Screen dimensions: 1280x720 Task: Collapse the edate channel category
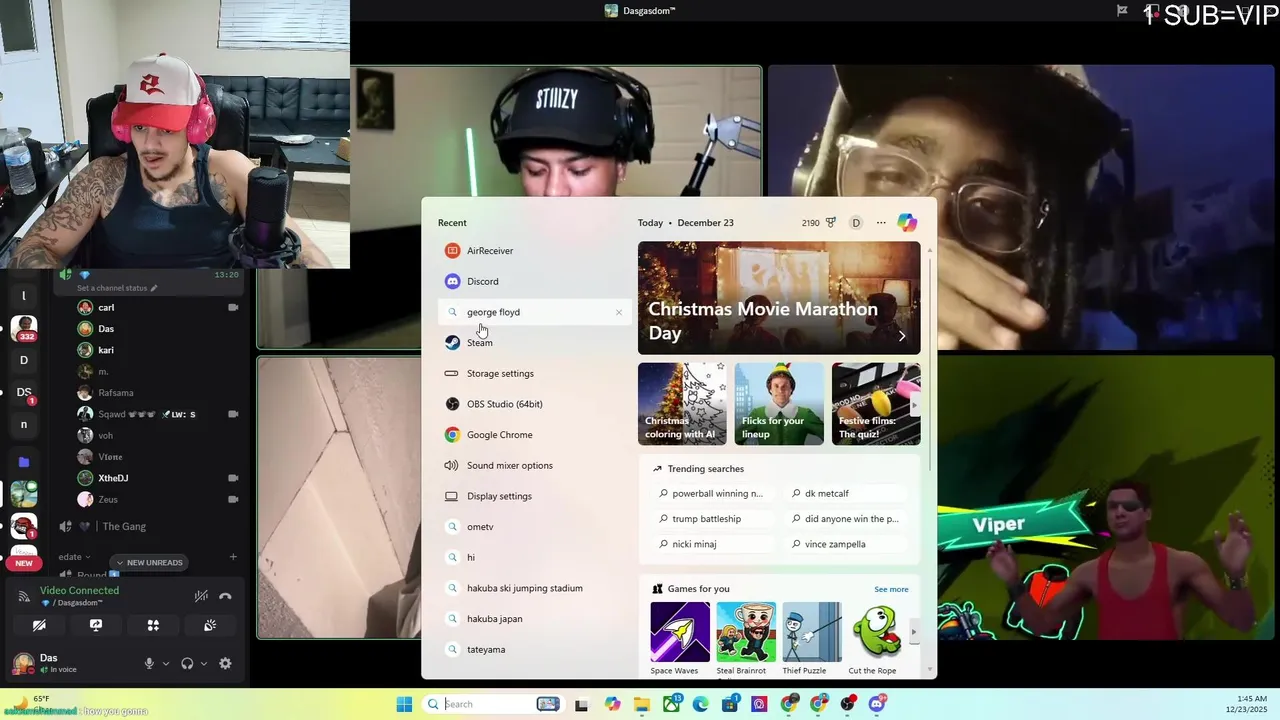[x=75, y=557]
